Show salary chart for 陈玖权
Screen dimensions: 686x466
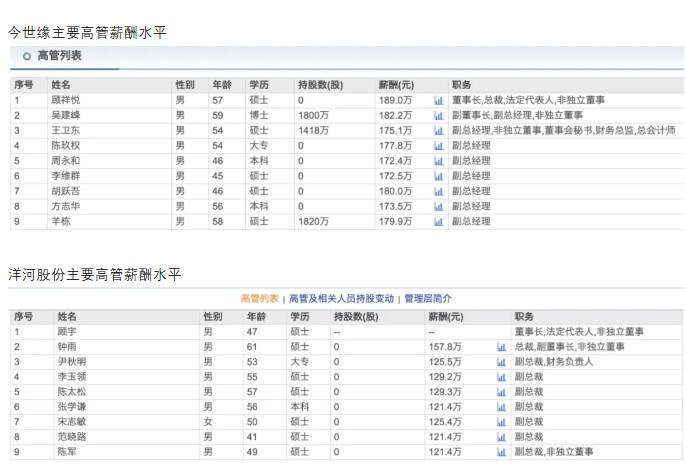[x=438, y=146]
